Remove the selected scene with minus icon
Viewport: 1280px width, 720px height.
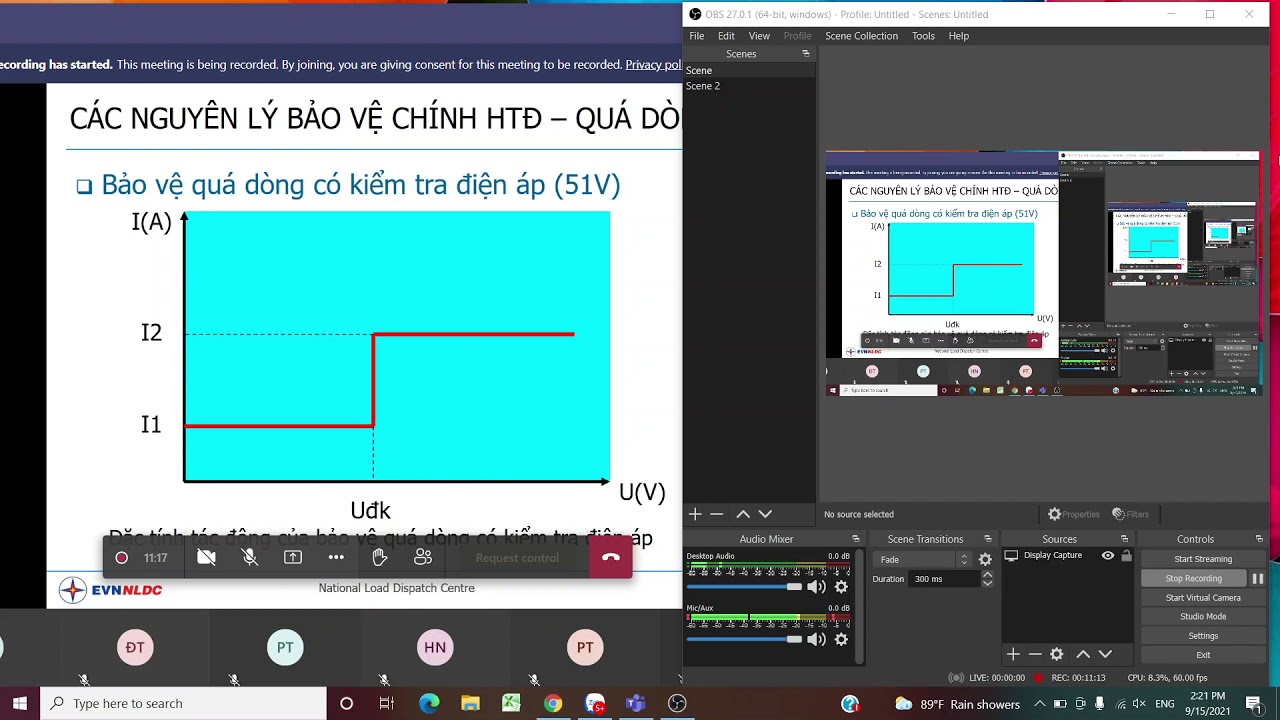click(x=717, y=514)
